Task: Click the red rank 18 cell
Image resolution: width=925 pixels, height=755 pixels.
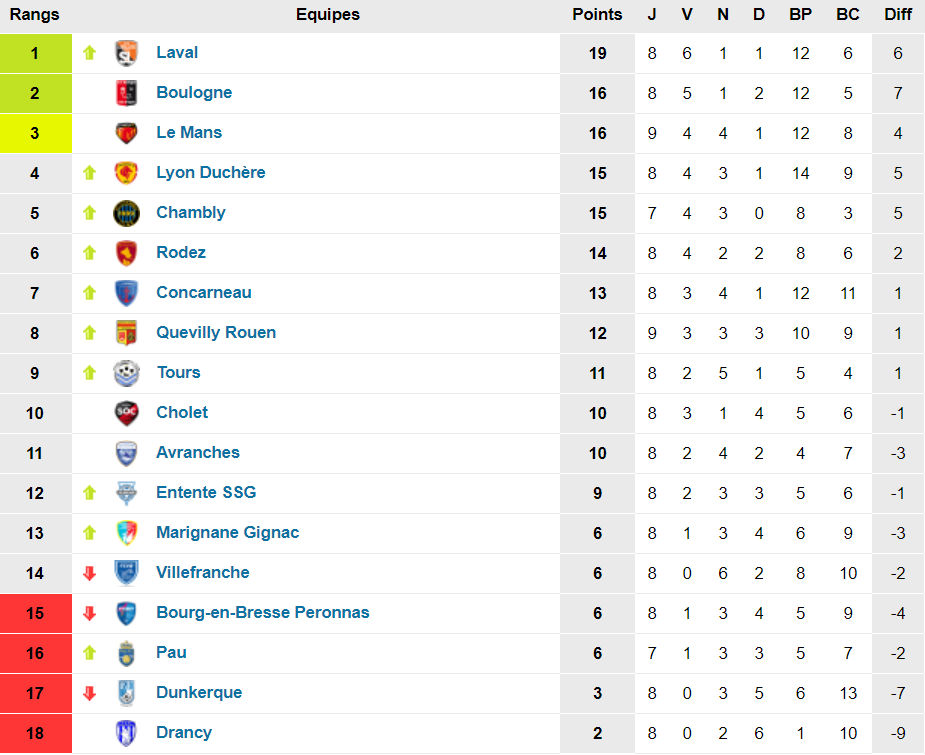Action: click(35, 733)
